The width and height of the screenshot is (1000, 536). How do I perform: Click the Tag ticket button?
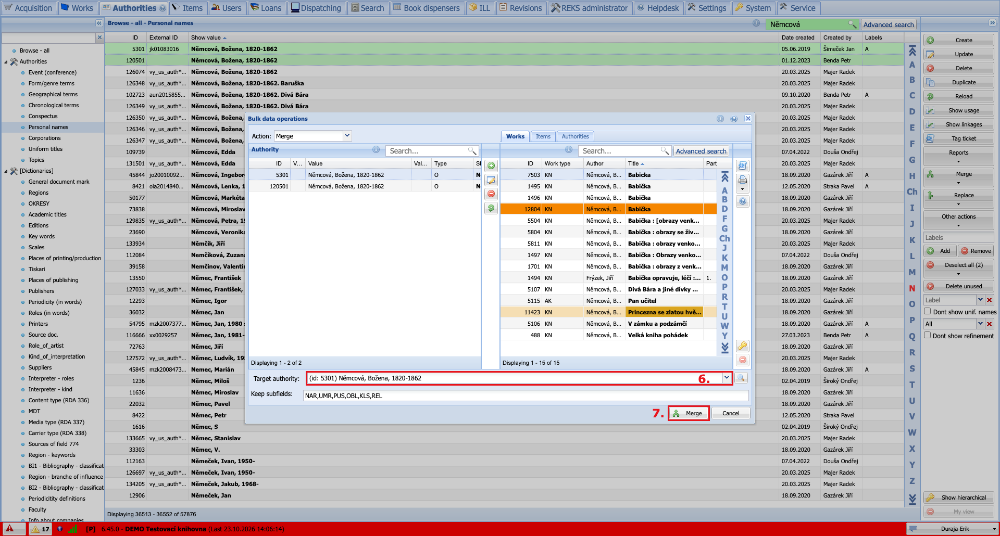tap(959, 138)
